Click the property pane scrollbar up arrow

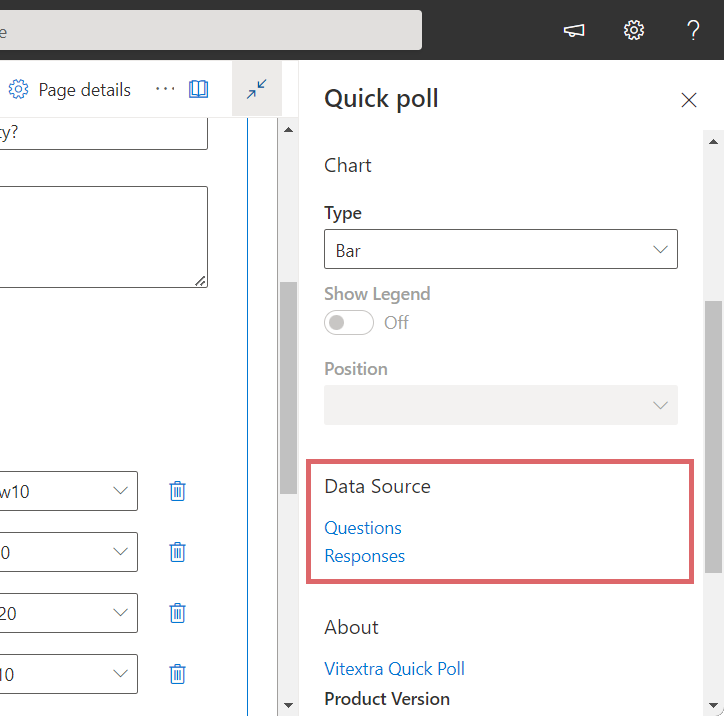point(713,142)
